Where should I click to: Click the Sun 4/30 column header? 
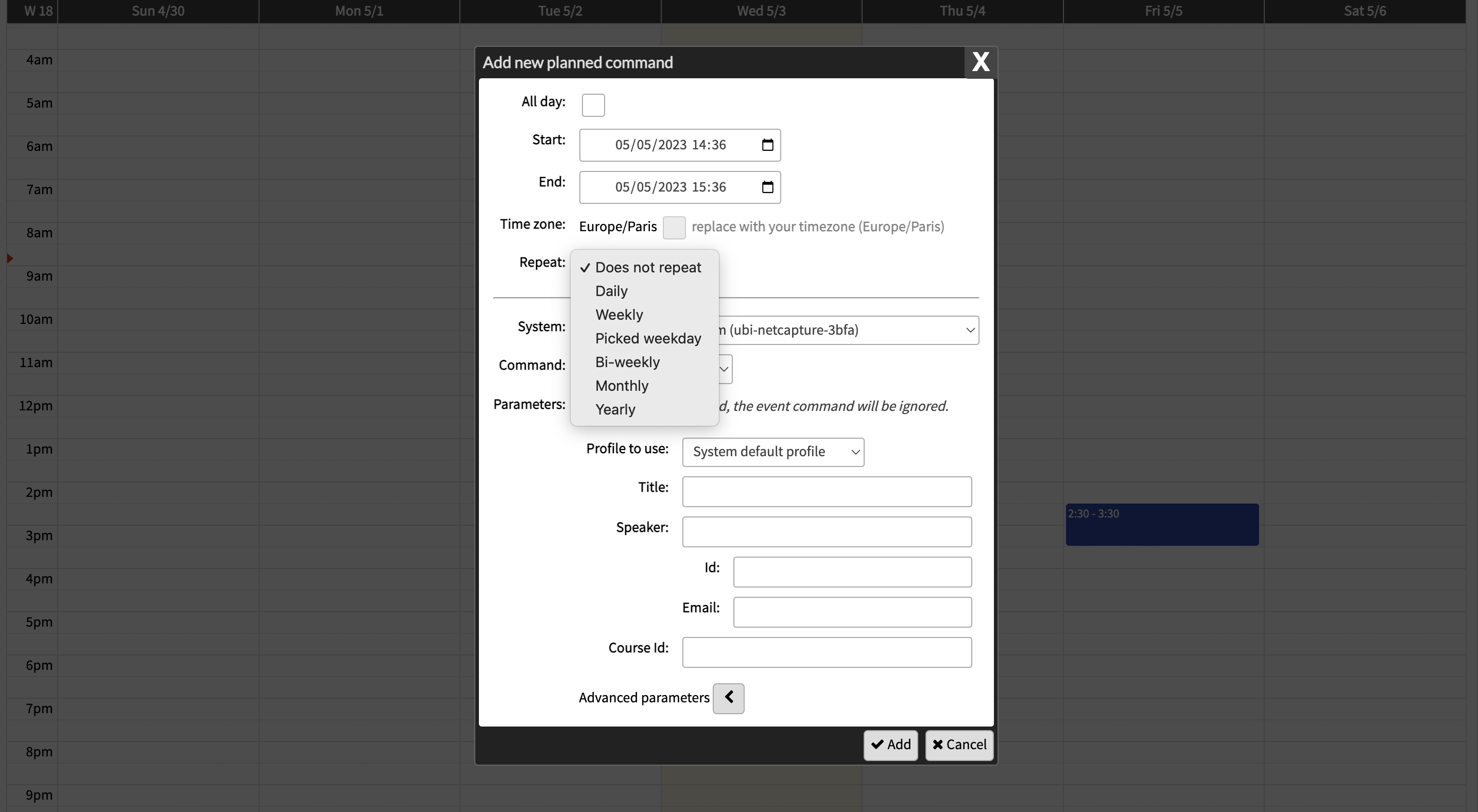click(x=158, y=11)
